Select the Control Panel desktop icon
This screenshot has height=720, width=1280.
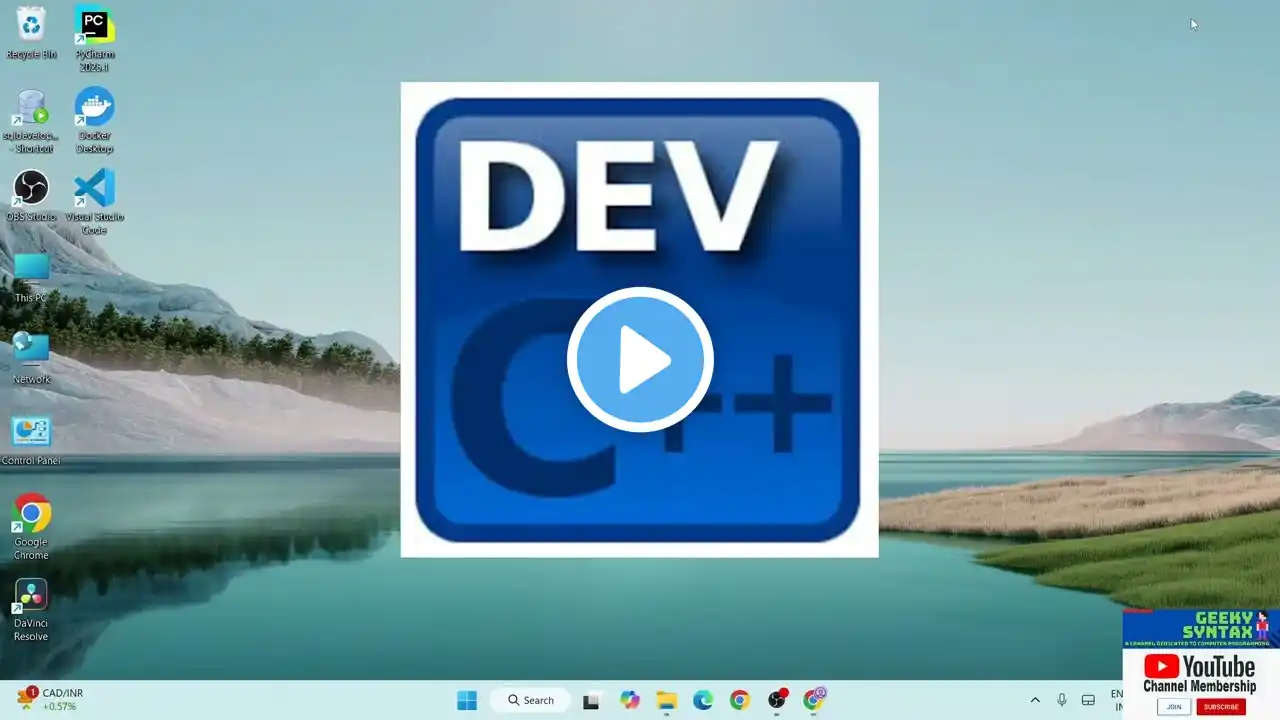[x=31, y=440]
